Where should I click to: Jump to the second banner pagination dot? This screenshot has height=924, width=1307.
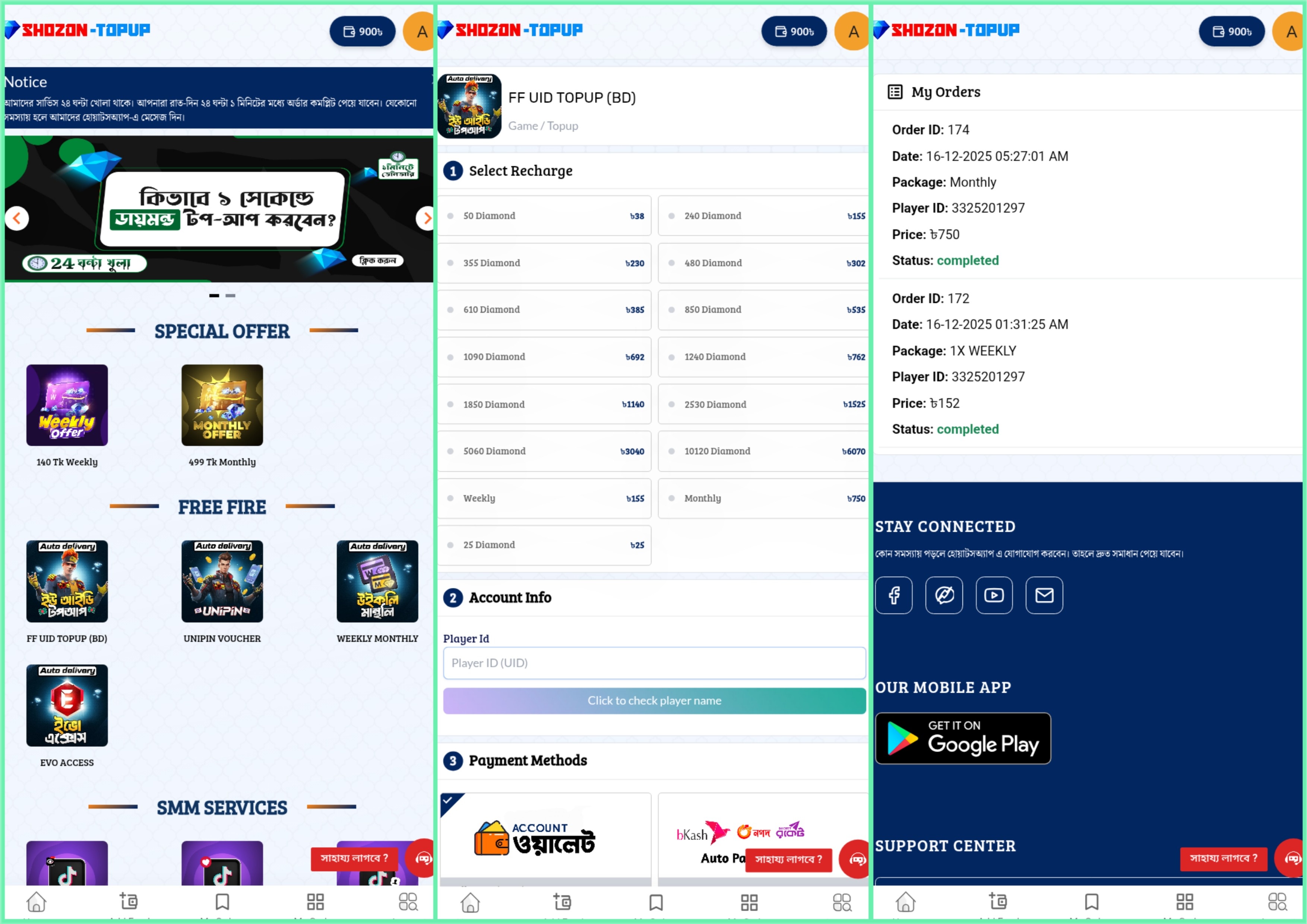tap(230, 295)
